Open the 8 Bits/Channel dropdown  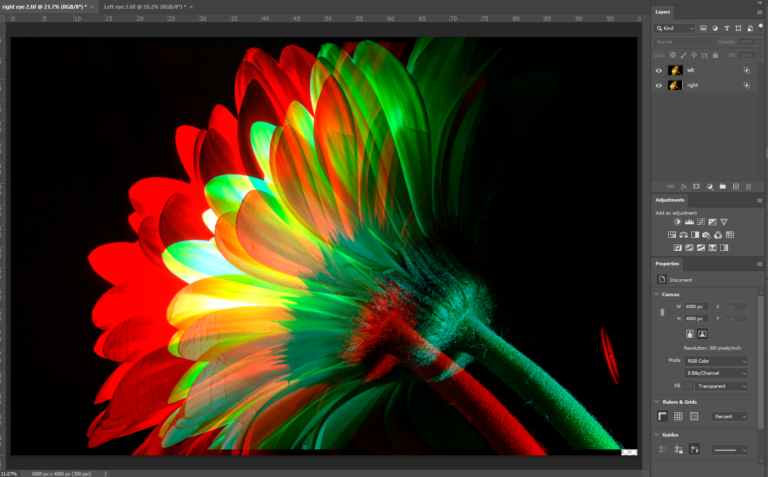coord(716,373)
